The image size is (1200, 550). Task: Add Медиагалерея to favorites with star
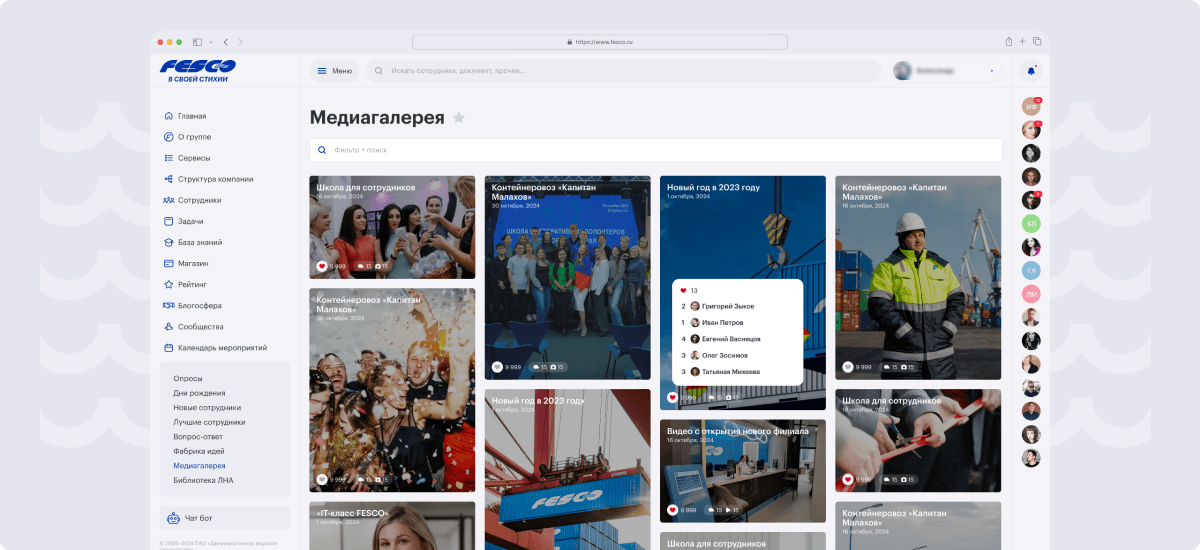pos(459,118)
